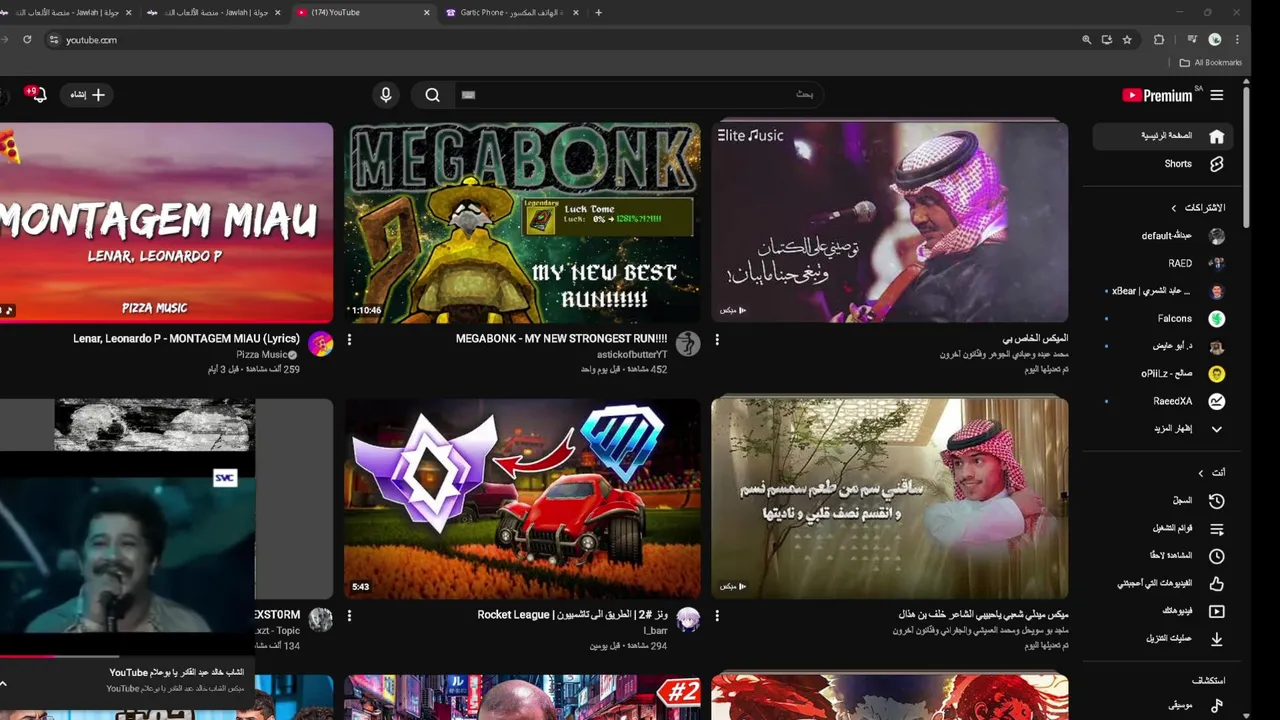Open Playlists (قوائم التشغيل) in sidebar
1280x720 pixels.
click(x=1162, y=528)
